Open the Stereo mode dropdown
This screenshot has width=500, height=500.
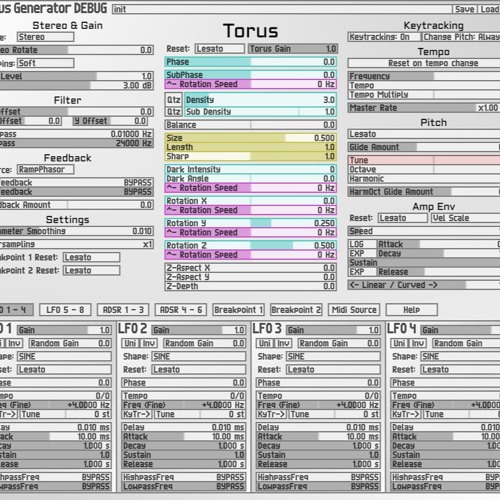point(46,37)
